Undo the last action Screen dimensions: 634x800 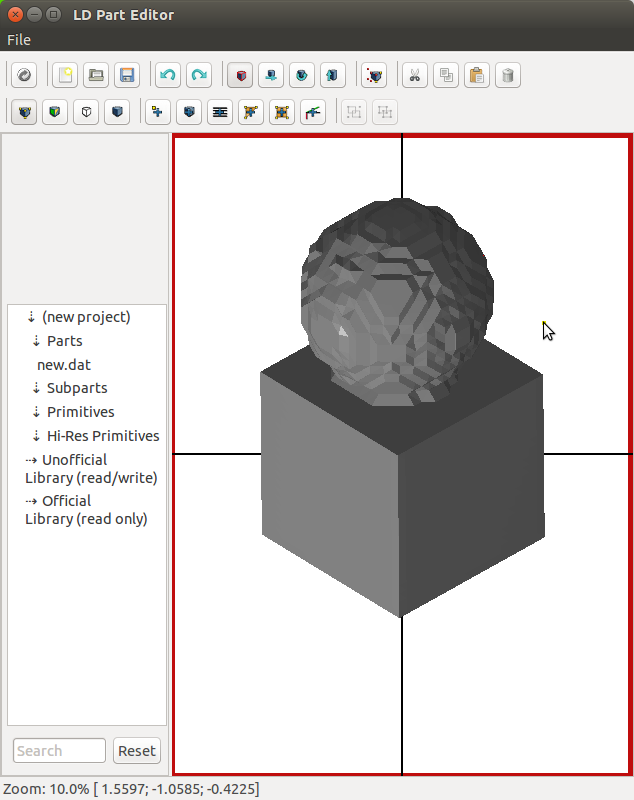tap(168, 75)
